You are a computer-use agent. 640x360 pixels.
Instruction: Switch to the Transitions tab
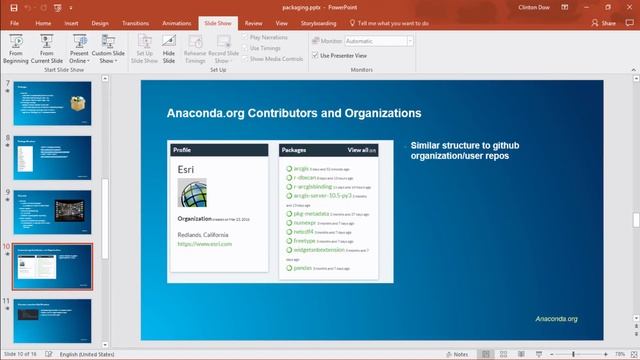tap(136, 23)
